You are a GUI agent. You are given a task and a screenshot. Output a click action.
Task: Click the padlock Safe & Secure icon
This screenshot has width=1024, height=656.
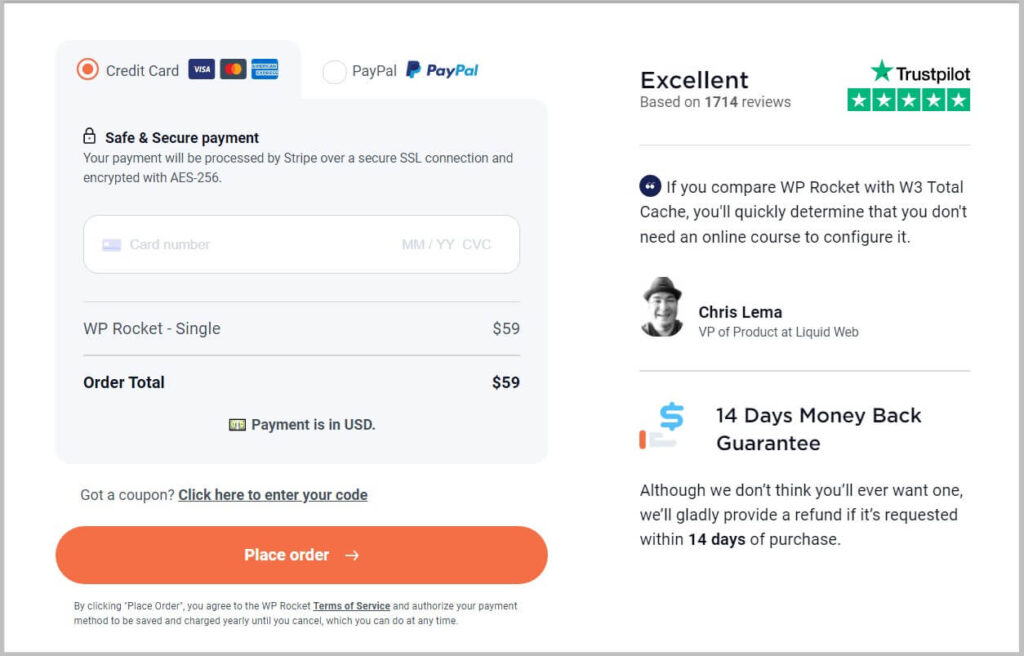click(90, 137)
